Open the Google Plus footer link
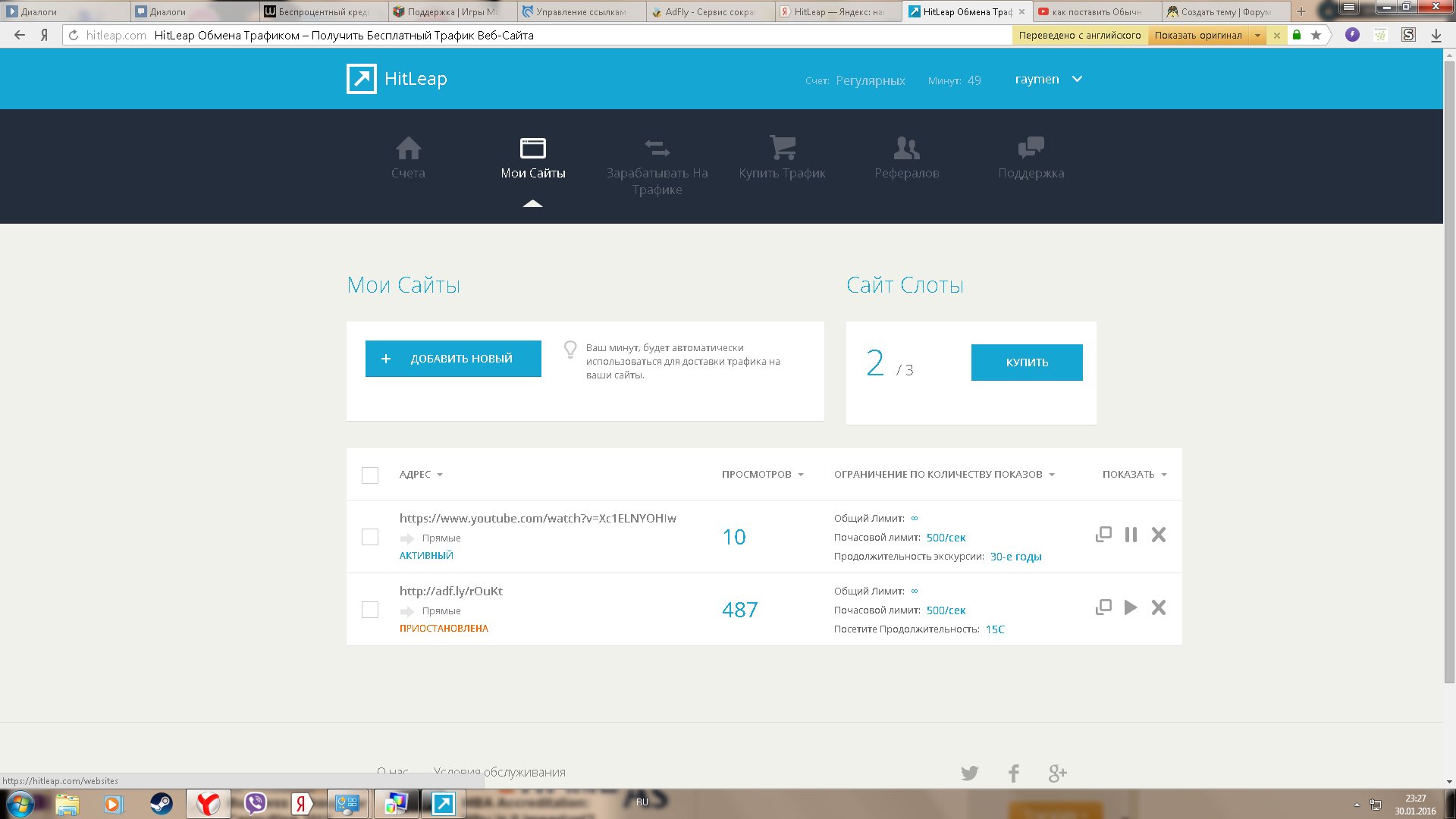 coord(1058,773)
